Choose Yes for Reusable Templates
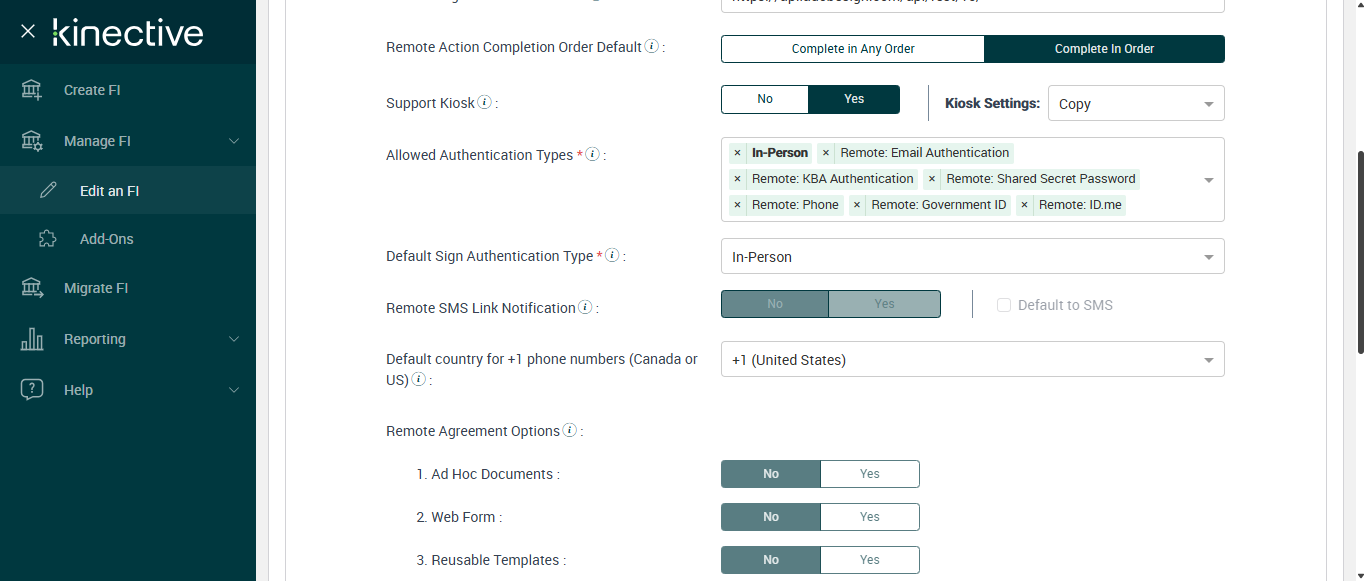1366x581 pixels. click(x=869, y=560)
